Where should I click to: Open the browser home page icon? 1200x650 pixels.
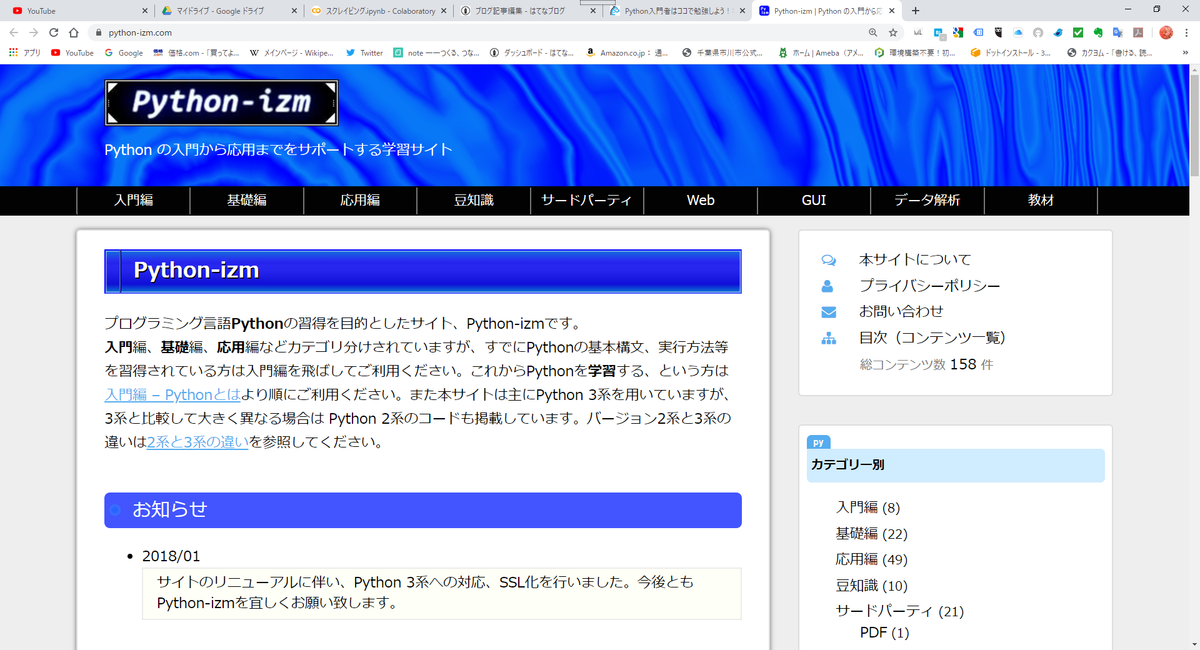click(73, 32)
